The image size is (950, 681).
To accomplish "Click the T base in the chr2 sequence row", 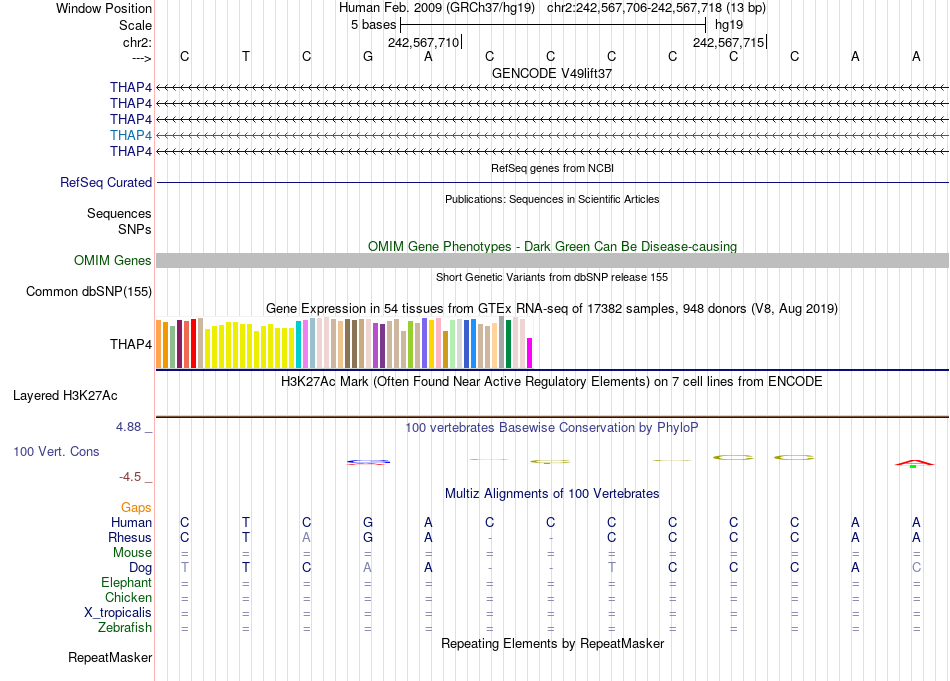I will pos(245,56).
